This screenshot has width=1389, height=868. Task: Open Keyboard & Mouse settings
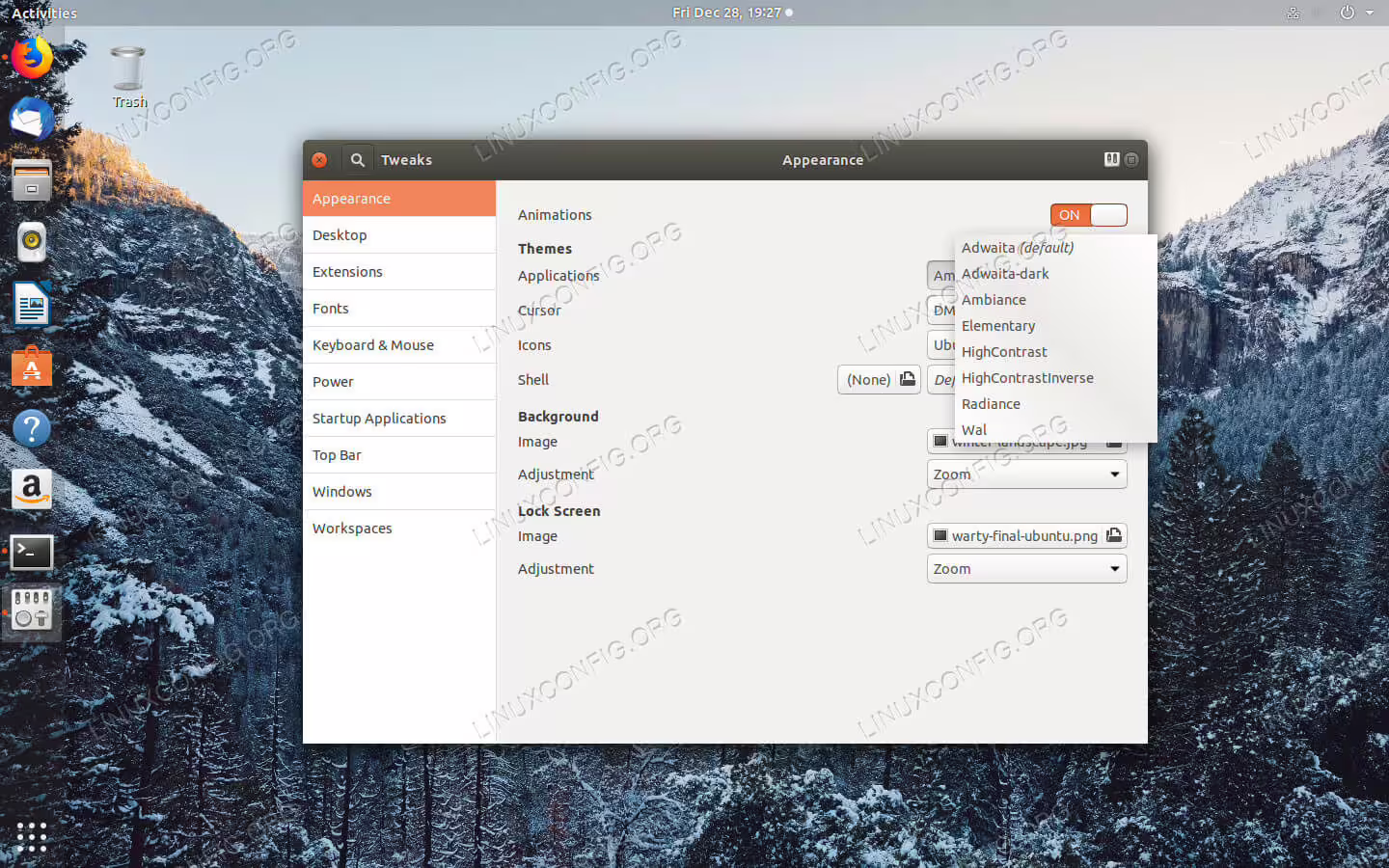click(x=399, y=345)
